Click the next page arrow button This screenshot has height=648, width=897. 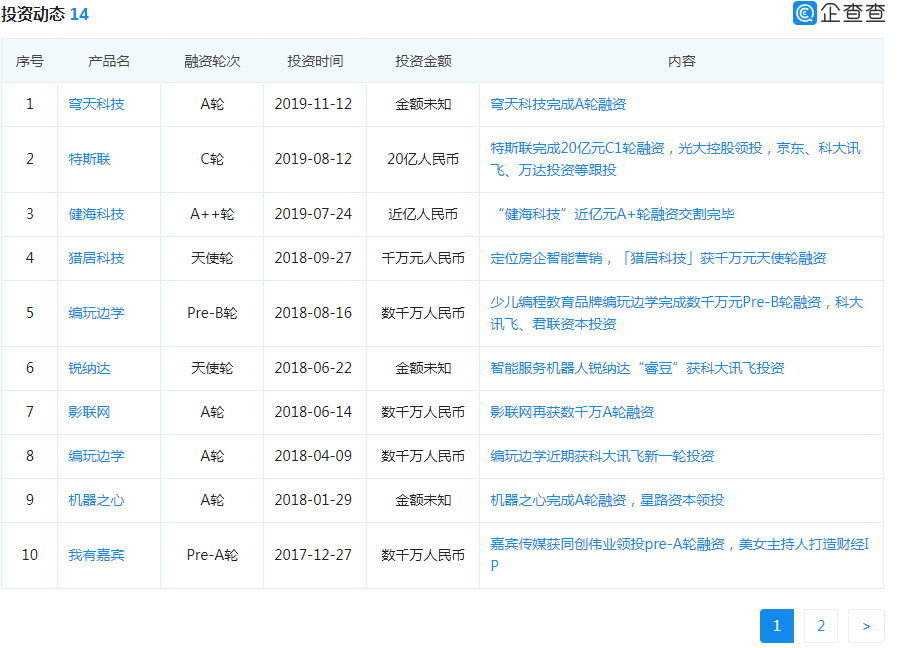click(x=866, y=626)
